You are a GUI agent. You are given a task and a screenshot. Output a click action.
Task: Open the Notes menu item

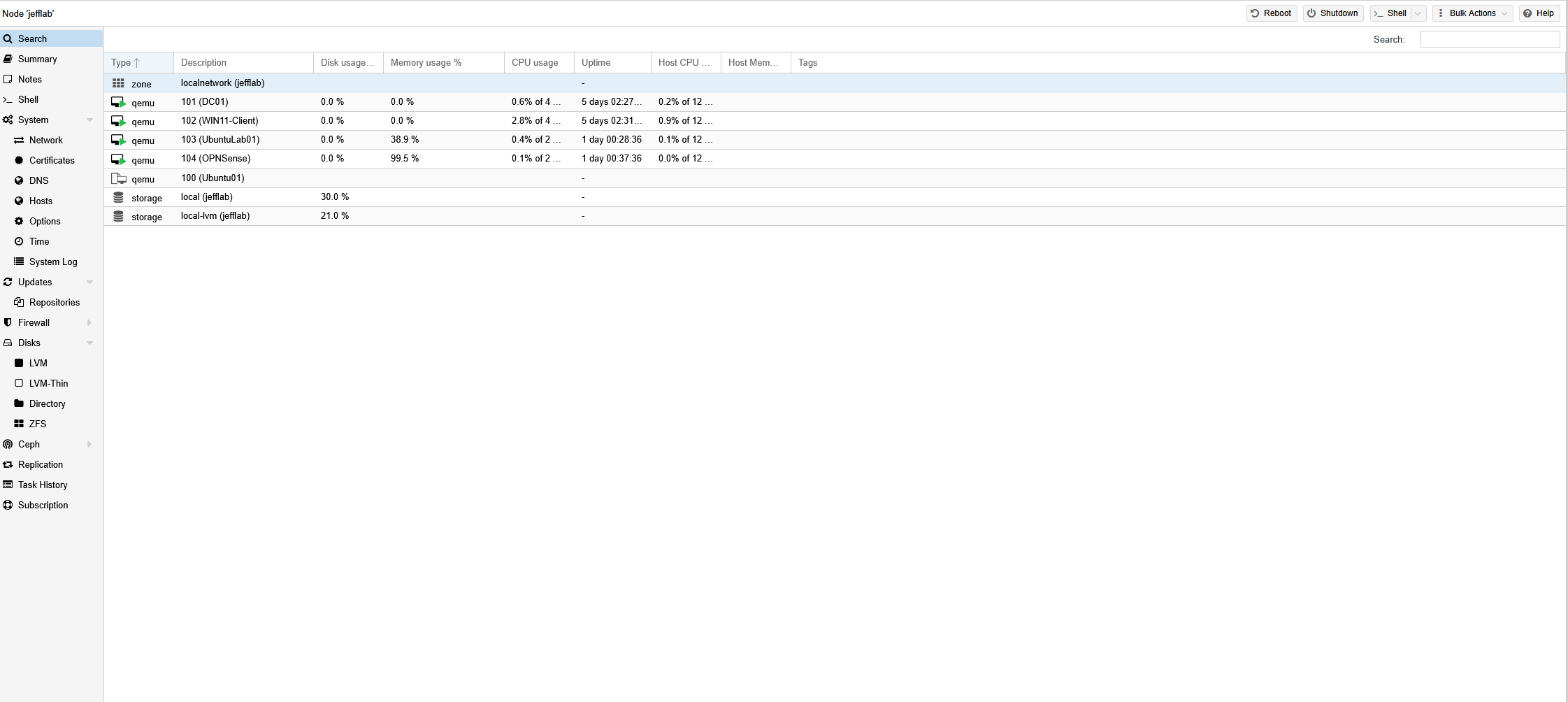tap(52, 80)
